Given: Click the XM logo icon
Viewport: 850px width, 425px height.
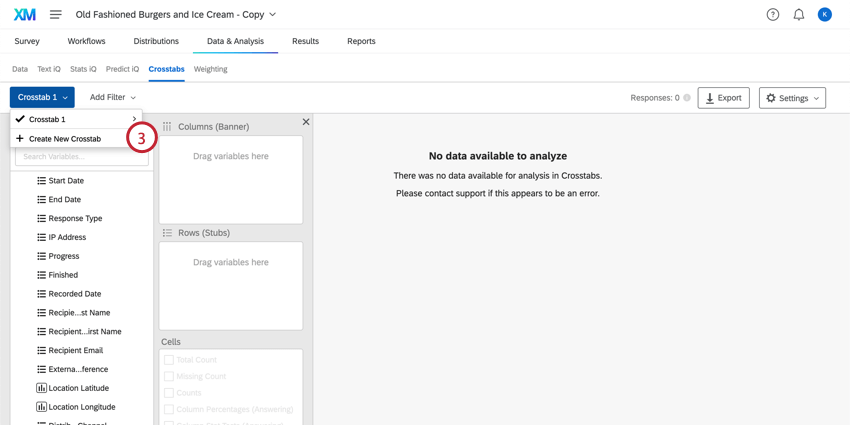Looking at the screenshot, I should pyautogui.click(x=24, y=14).
